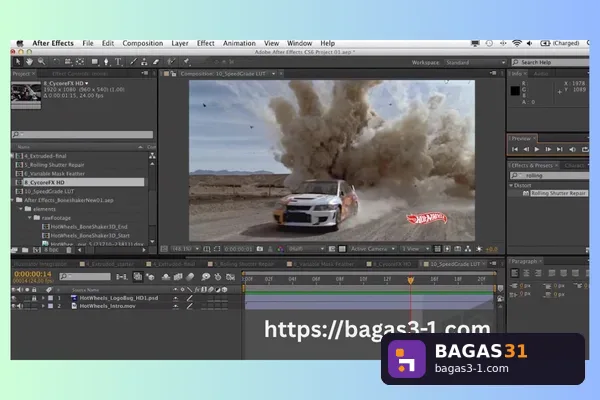Enable Frame Blending for the composition

pos(178,276)
